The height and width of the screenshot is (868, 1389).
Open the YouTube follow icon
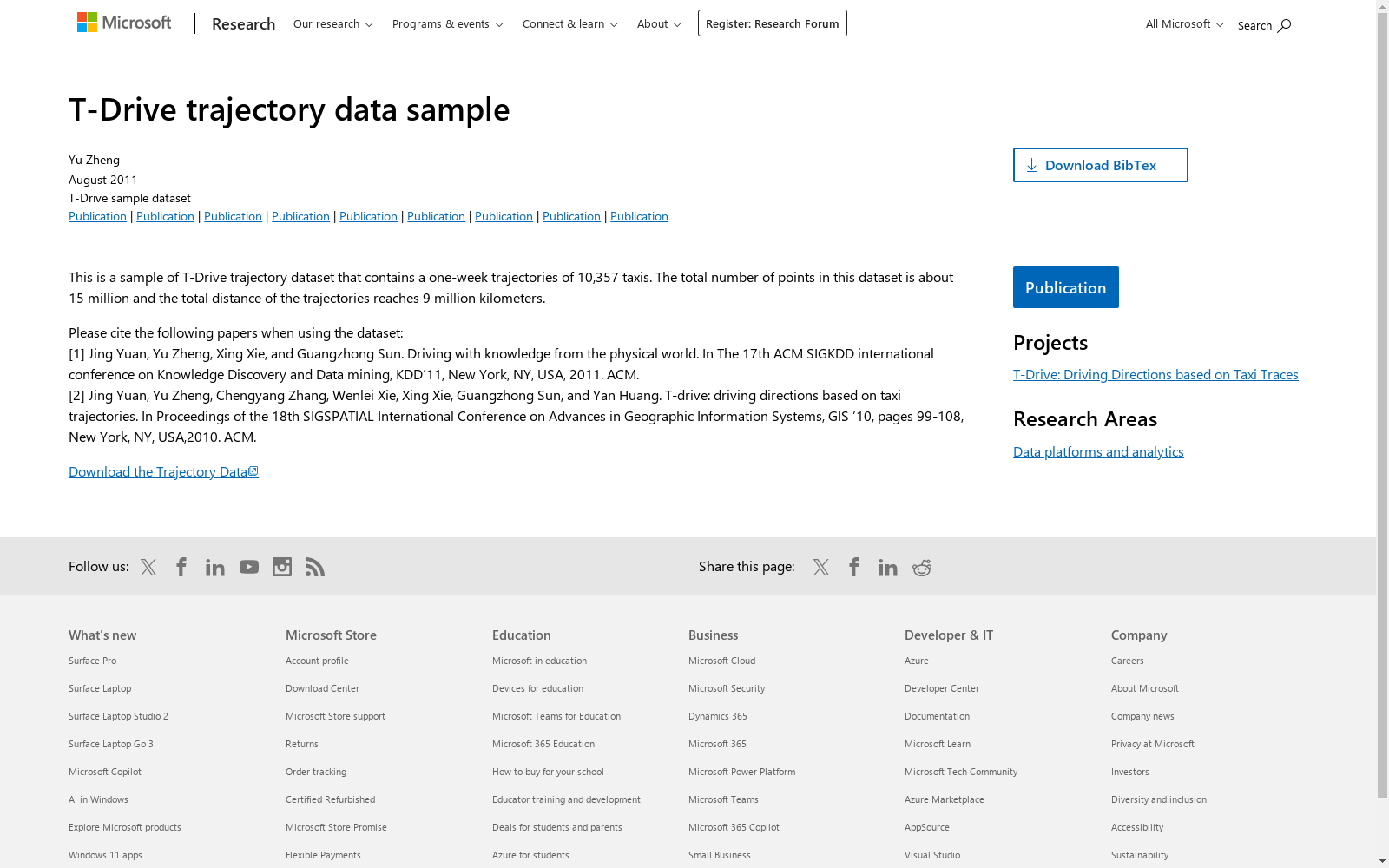[249, 567]
